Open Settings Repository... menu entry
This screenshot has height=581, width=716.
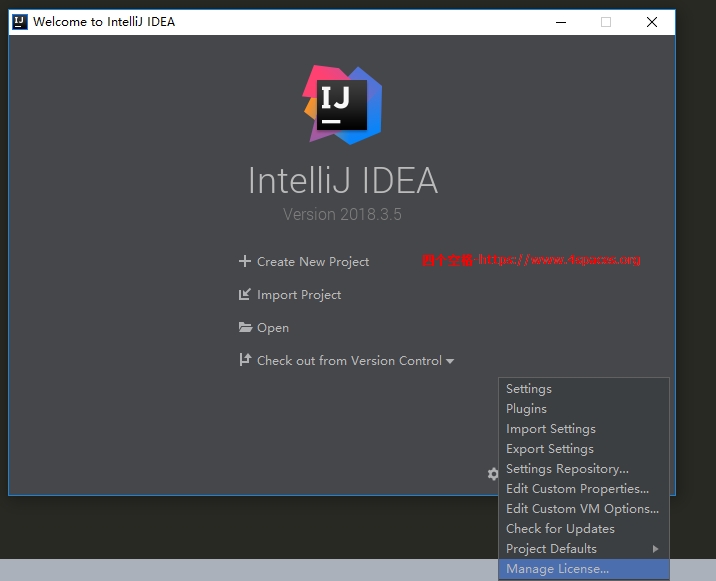point(584,469)
